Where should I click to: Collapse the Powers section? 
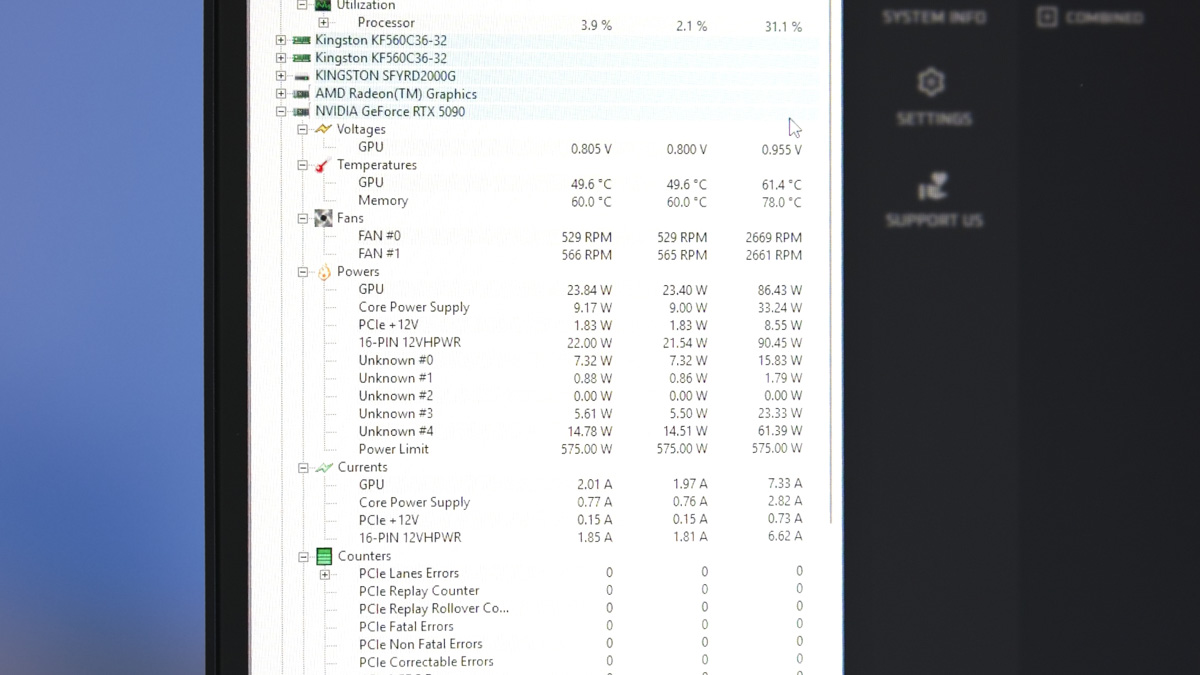302,272
